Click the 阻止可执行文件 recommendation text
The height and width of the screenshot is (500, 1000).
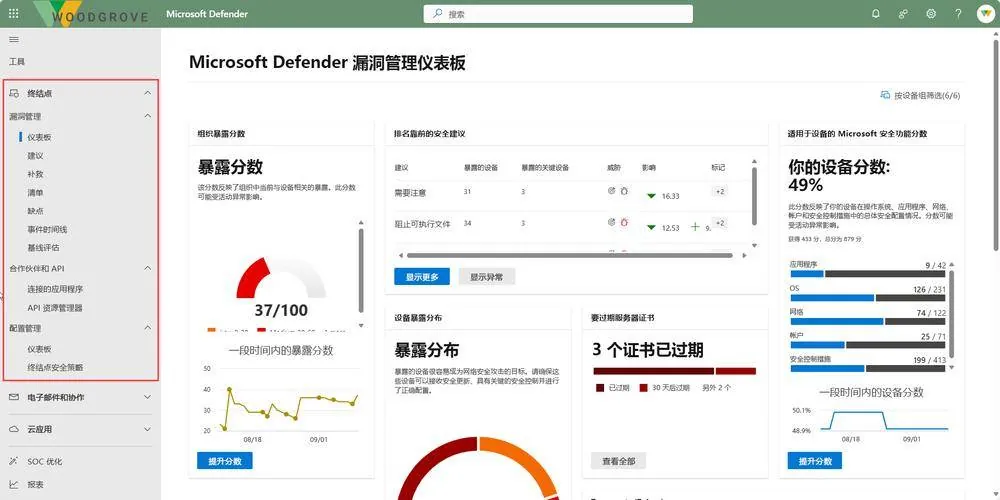point(422,224)
